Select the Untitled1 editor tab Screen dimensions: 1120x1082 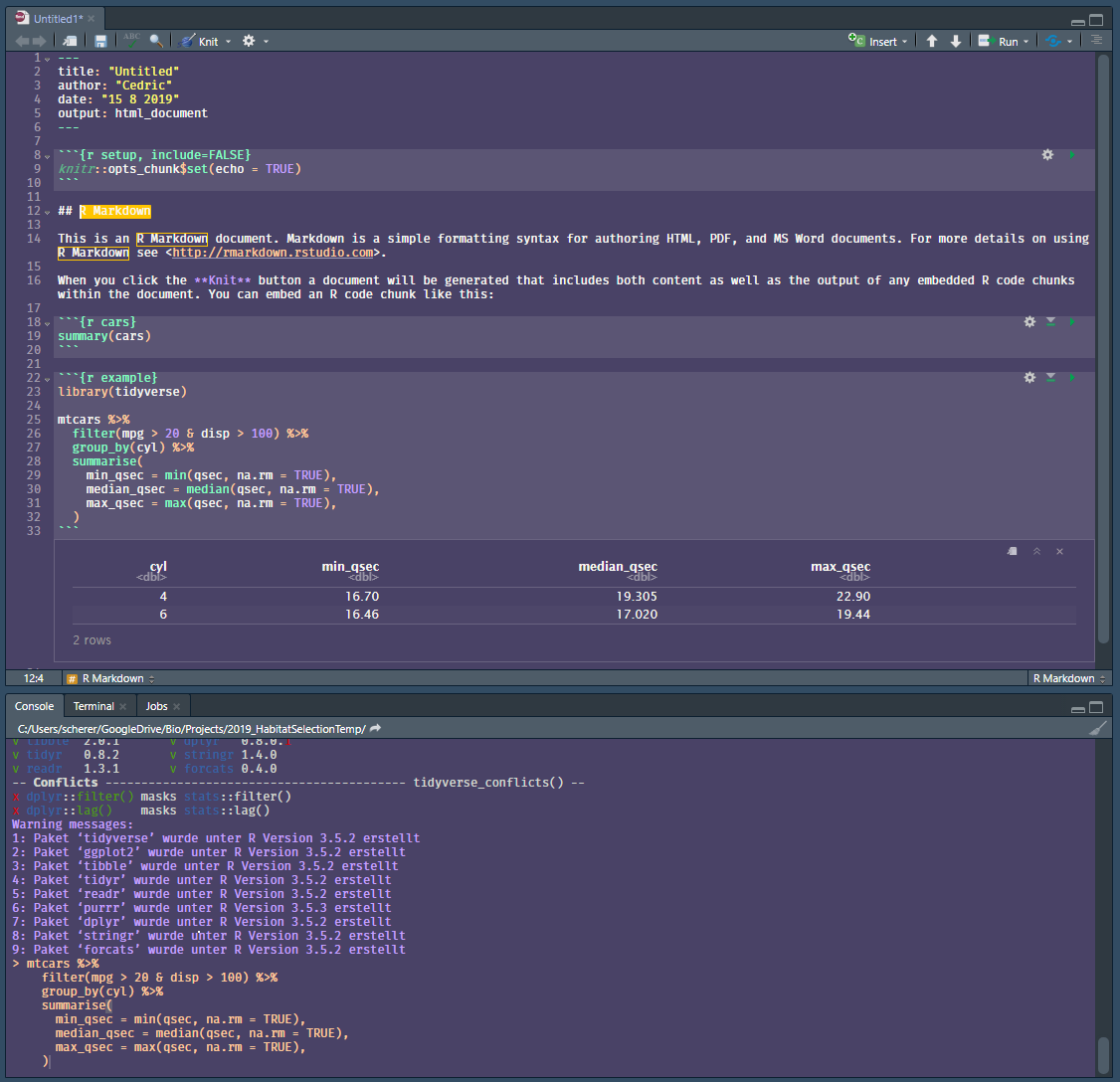coord(57,19)
